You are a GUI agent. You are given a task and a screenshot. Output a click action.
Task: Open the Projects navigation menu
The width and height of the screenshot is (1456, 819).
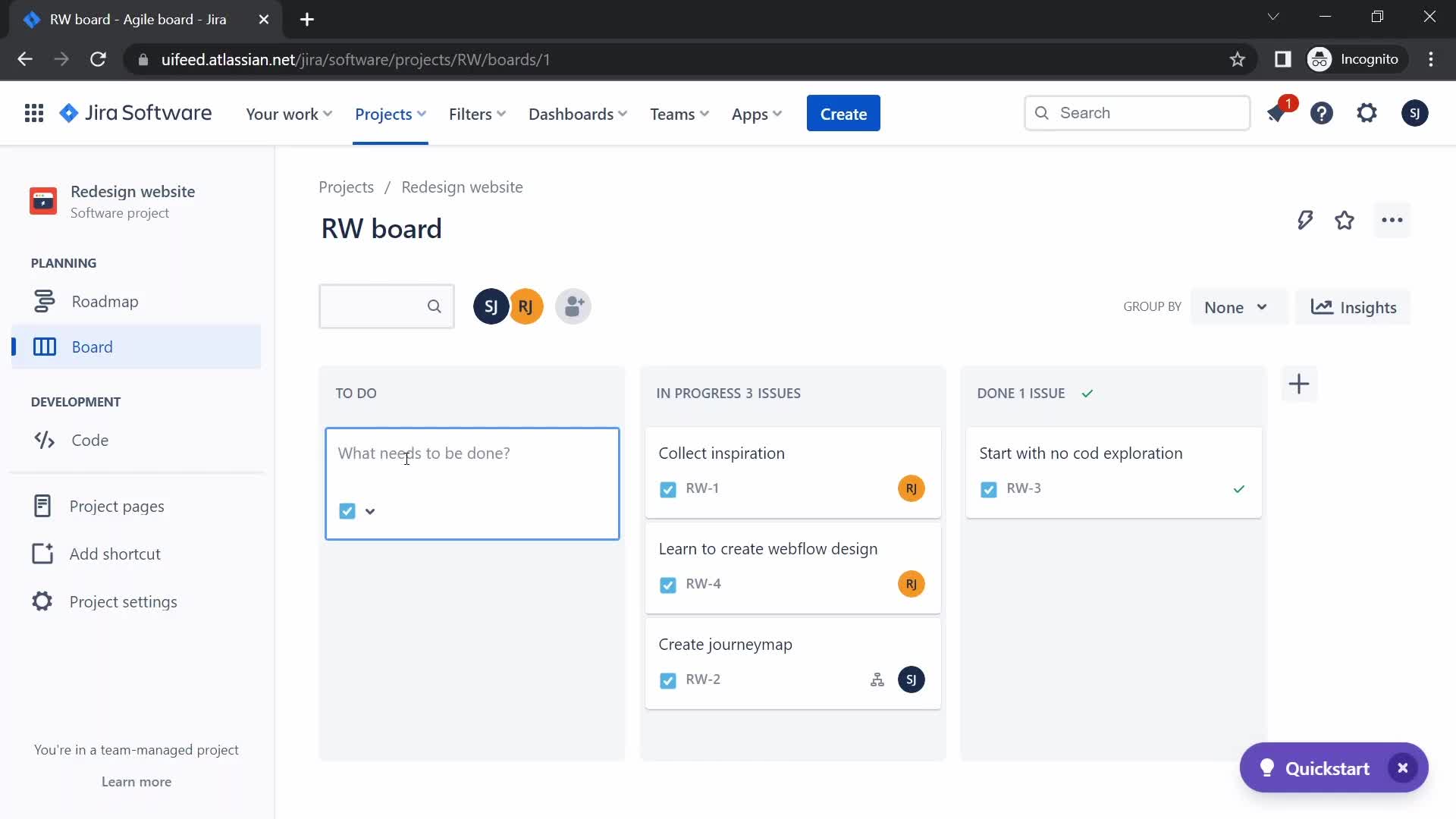pyautogui.click(x=390, y=113)
